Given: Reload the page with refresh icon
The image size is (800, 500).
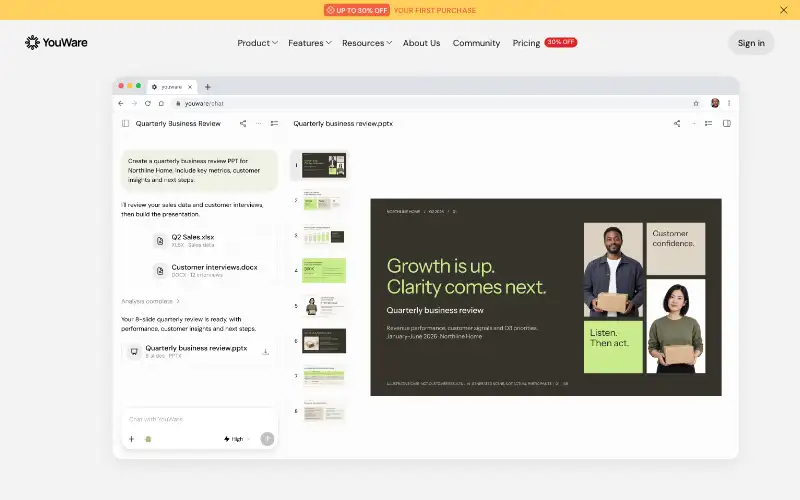Looking at the screenshot, I should 147,103.
